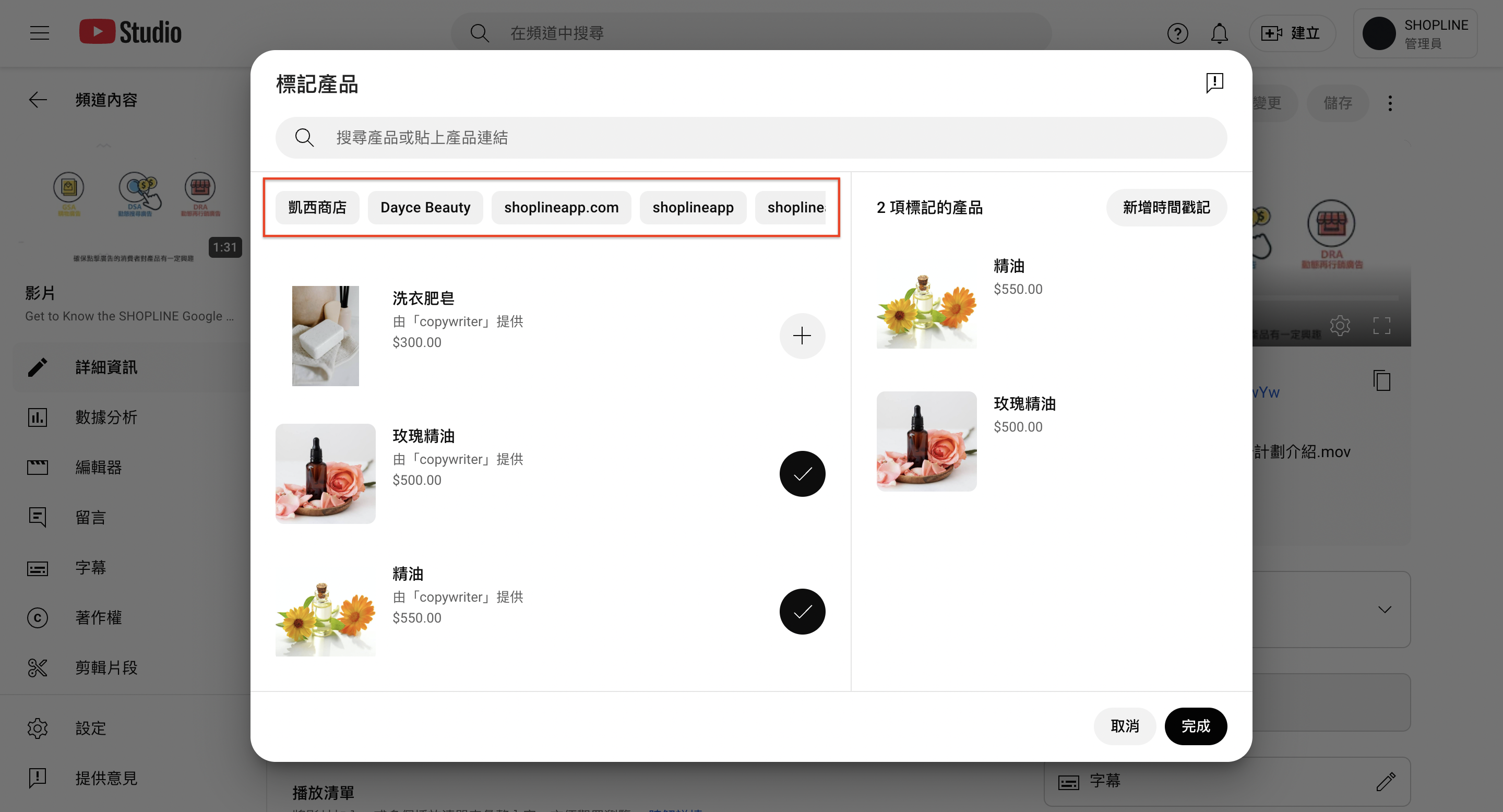Click the YouTube Studio logo
Viewport: 1503px width, 812px height.
pyautogui.click(x=130, y=32)
